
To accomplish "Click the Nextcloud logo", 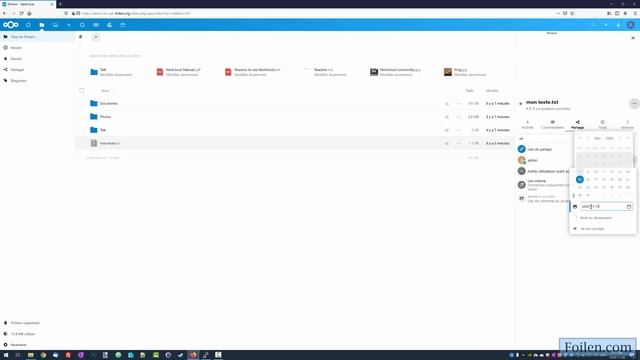I will (11, 25).
